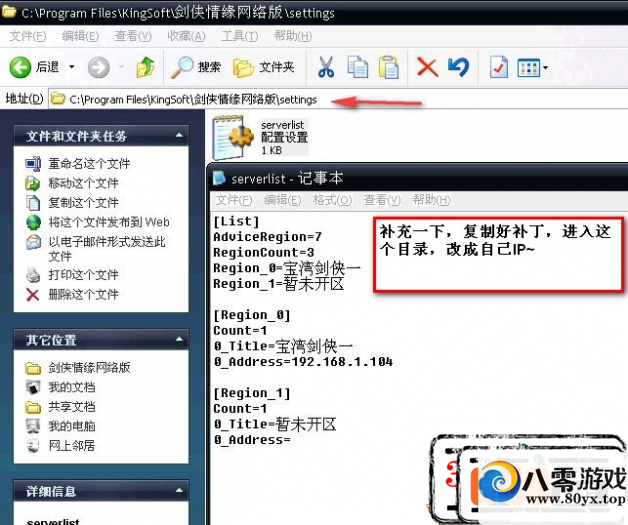Screen dimensions: 628x525
Task: Click the 我的文档 documents icon
Action: [33, 387]
